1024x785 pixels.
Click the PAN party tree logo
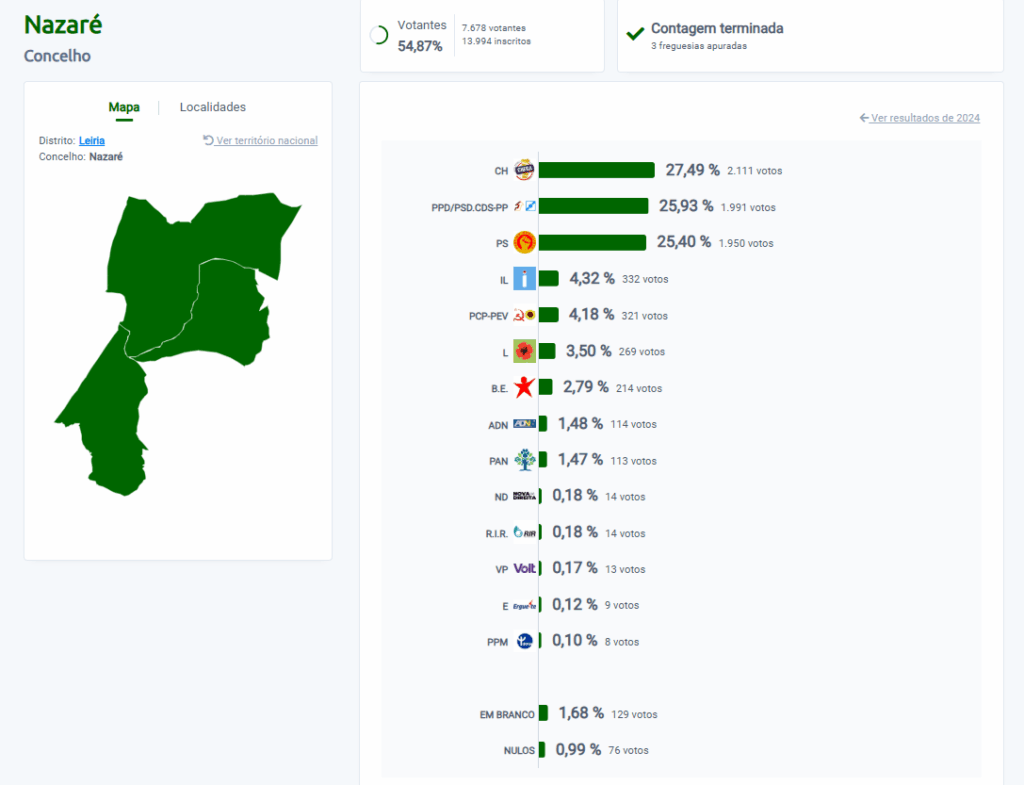[524, 460]
